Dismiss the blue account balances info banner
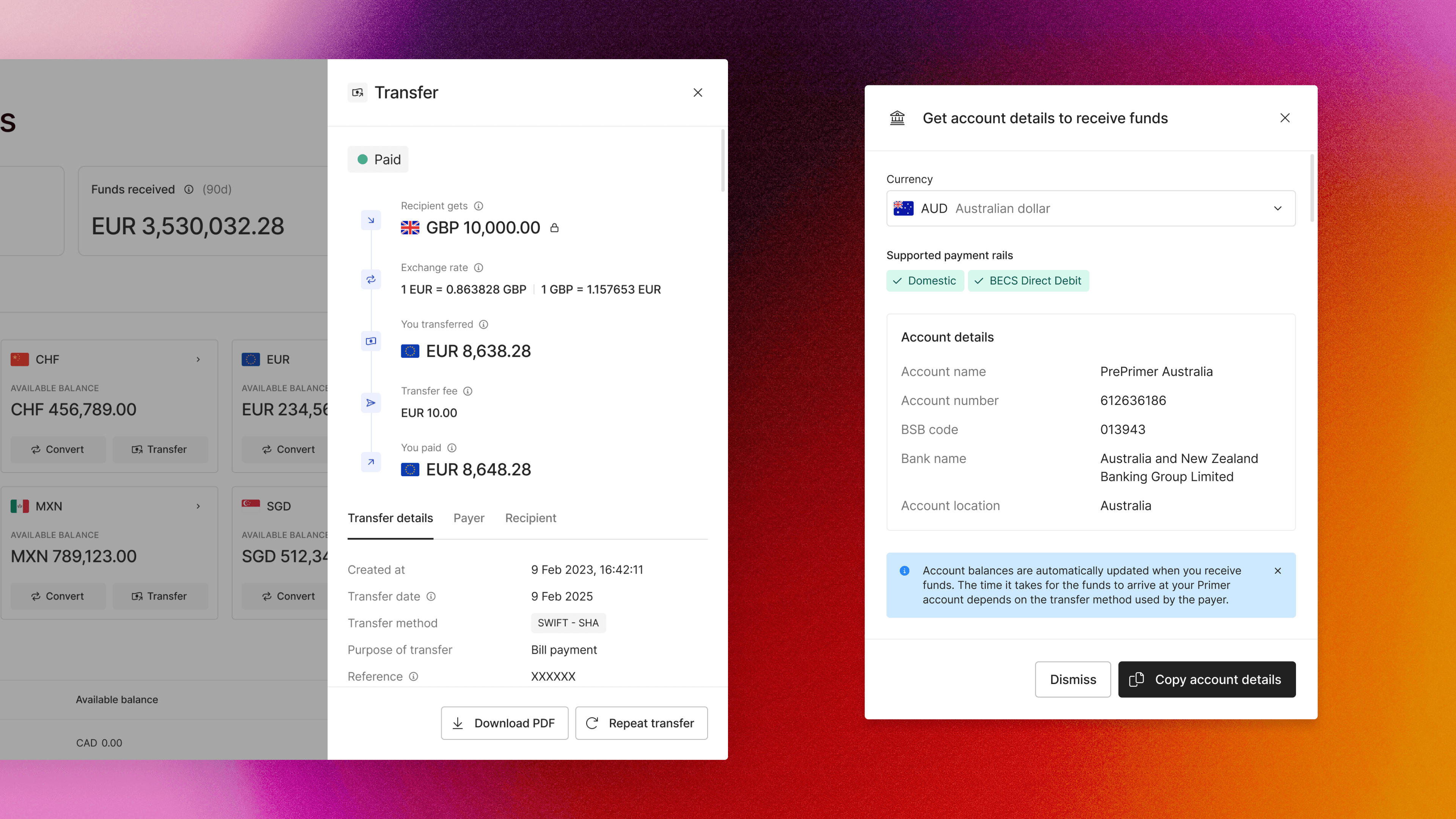The image size is (1456, 819). [x=1277, y=571]
